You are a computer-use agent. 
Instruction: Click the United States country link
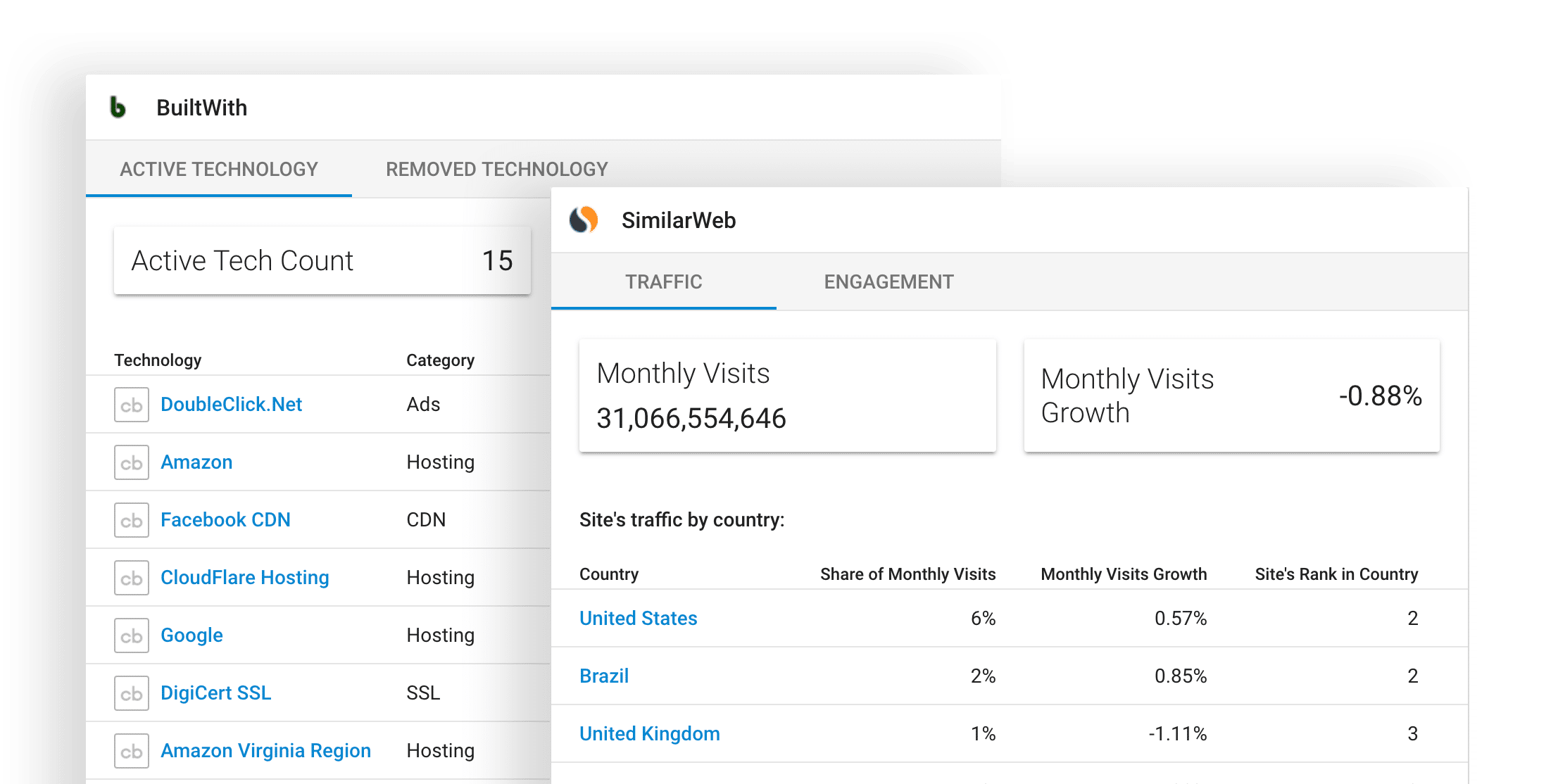point(638,619)
